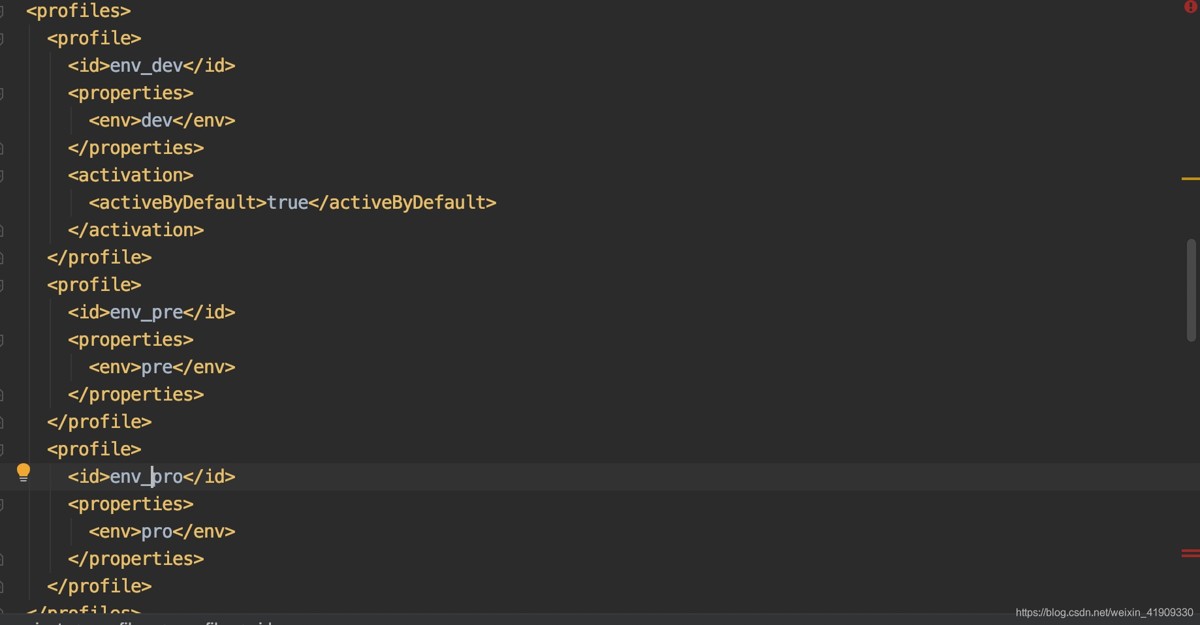This screenshot has height=625, width=1200.
Task: Jump to the yellow warning stripe mark
Action: [x=1190, y=178]
